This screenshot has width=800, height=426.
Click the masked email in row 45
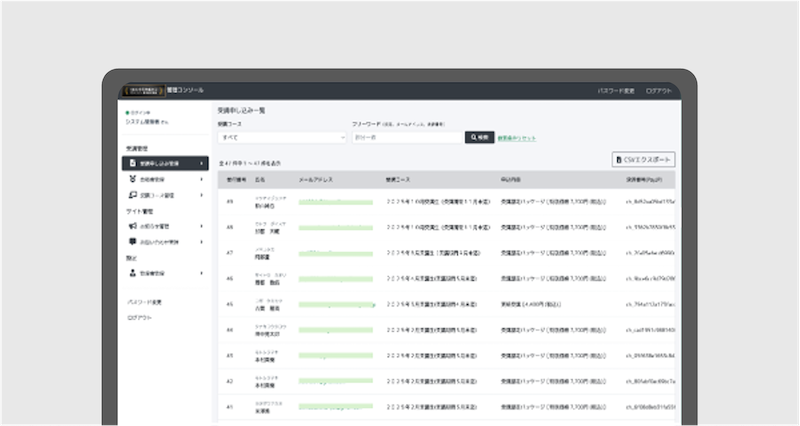[337, 305]
